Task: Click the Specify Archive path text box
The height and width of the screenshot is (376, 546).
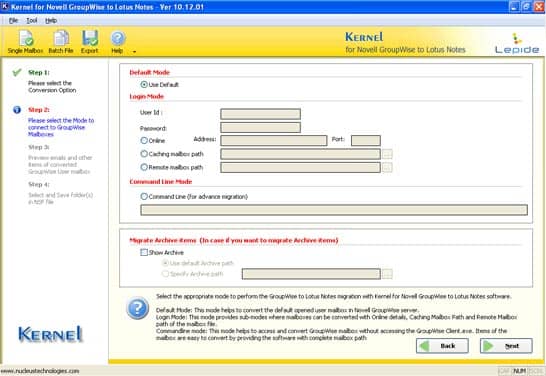Action: pyautogui.click(x=311, y=274)
